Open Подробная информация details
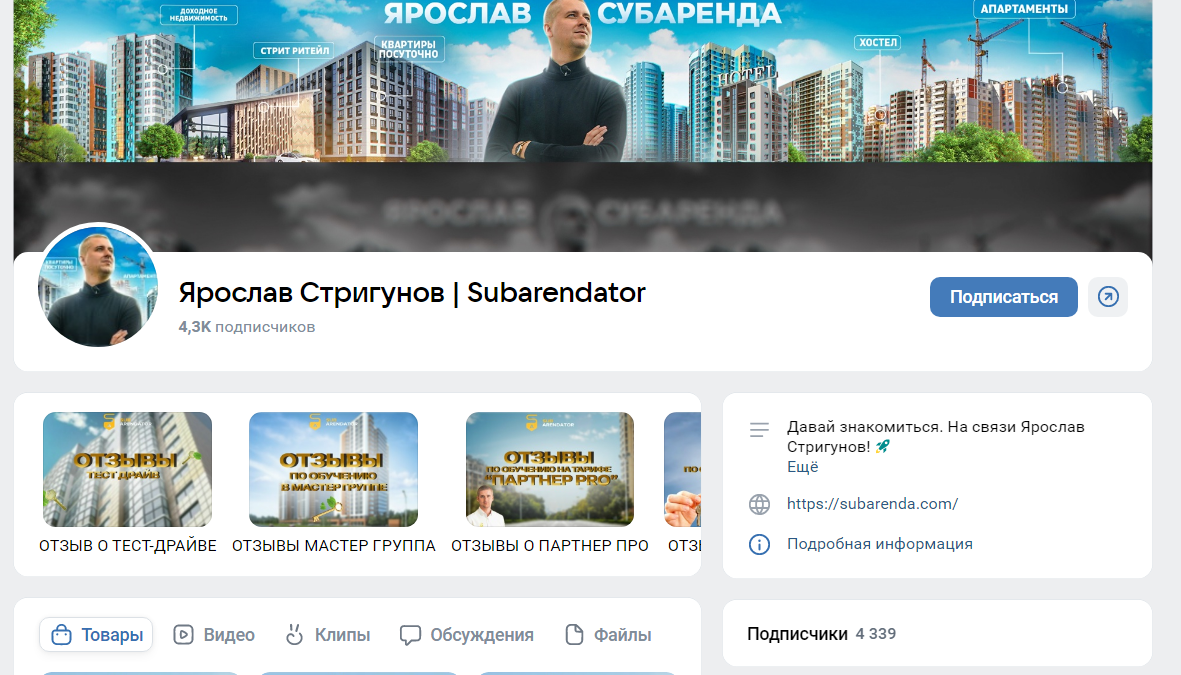This screenshot has height=675, width=1181. pos(880,544)
